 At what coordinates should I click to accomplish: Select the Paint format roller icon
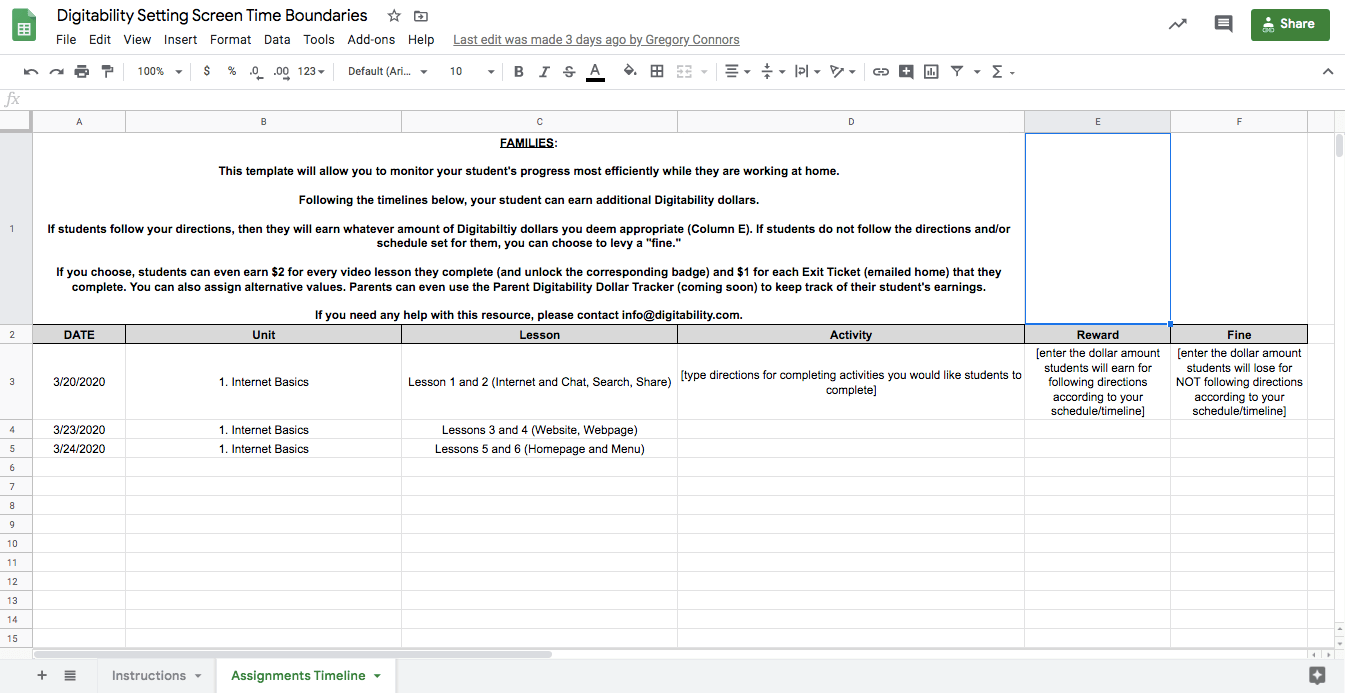(x=107, y=71)
